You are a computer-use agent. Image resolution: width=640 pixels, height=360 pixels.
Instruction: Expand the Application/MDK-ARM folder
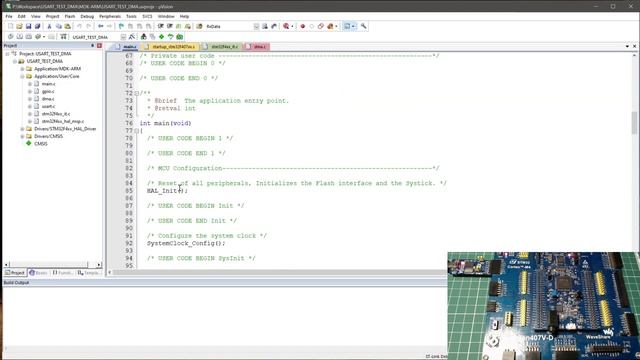tap(22, 69)
